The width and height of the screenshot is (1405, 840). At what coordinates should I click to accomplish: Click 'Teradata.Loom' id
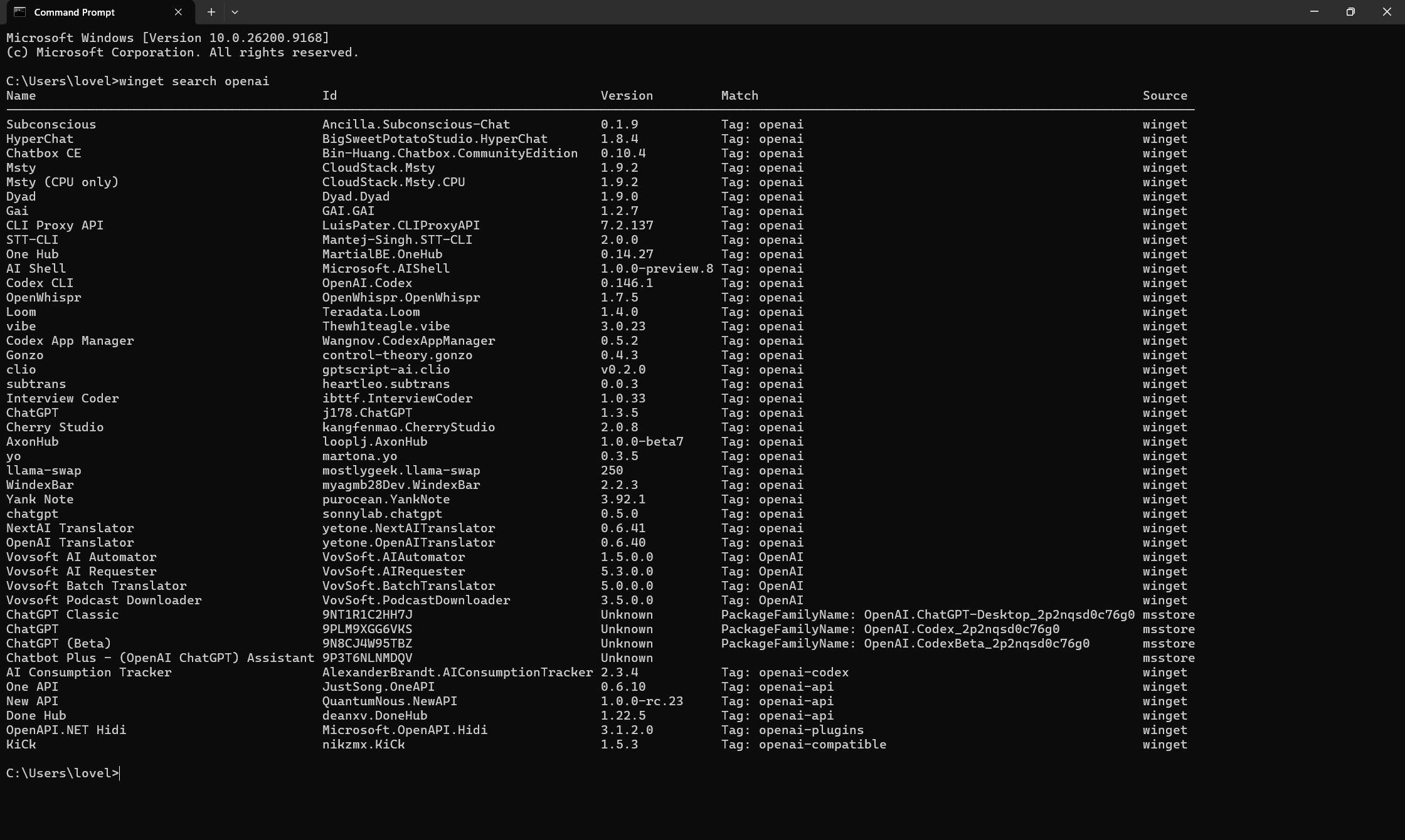tap(371, 312)
